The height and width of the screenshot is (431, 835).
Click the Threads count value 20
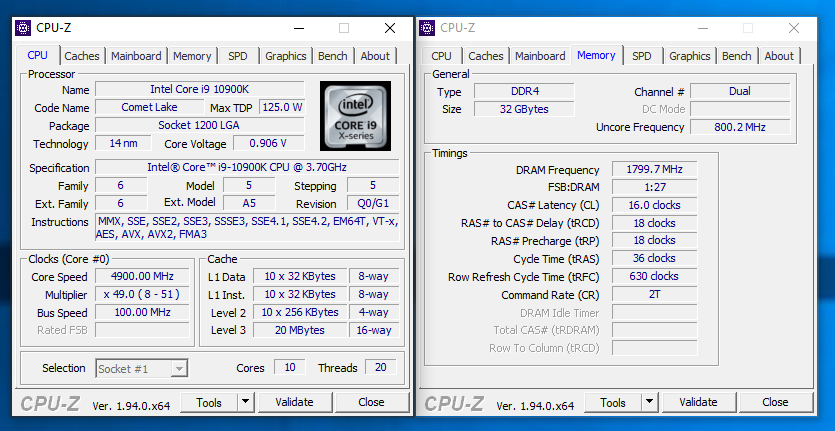pyautogui.click(x=381, y=367)
